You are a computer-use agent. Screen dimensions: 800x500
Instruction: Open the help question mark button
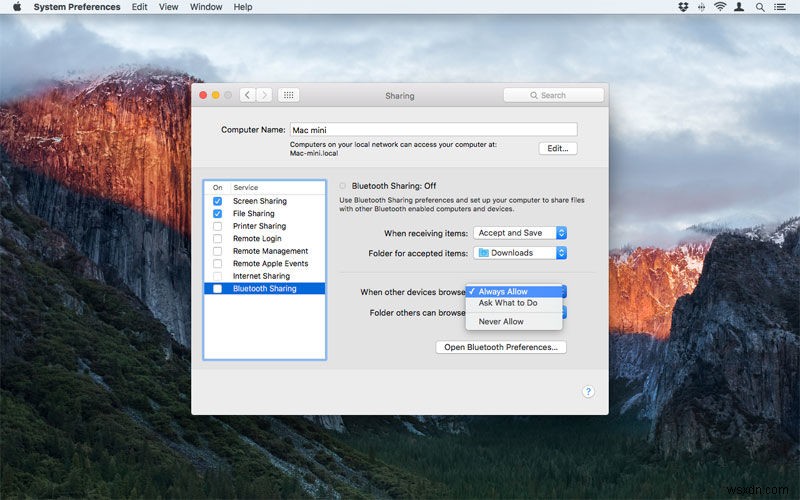pos(588,391)
